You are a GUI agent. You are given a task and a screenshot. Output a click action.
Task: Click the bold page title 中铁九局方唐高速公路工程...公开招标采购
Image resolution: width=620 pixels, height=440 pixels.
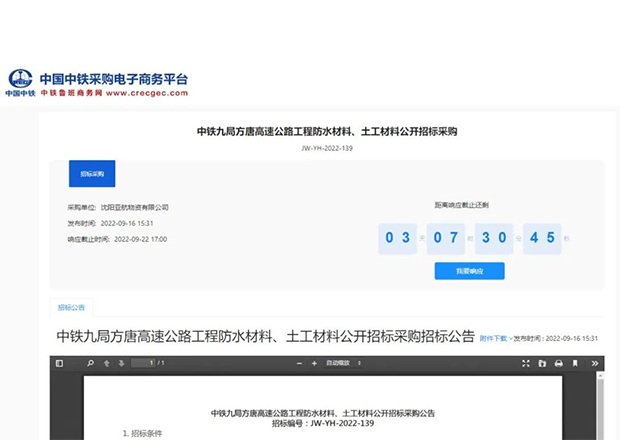(327, 131)
